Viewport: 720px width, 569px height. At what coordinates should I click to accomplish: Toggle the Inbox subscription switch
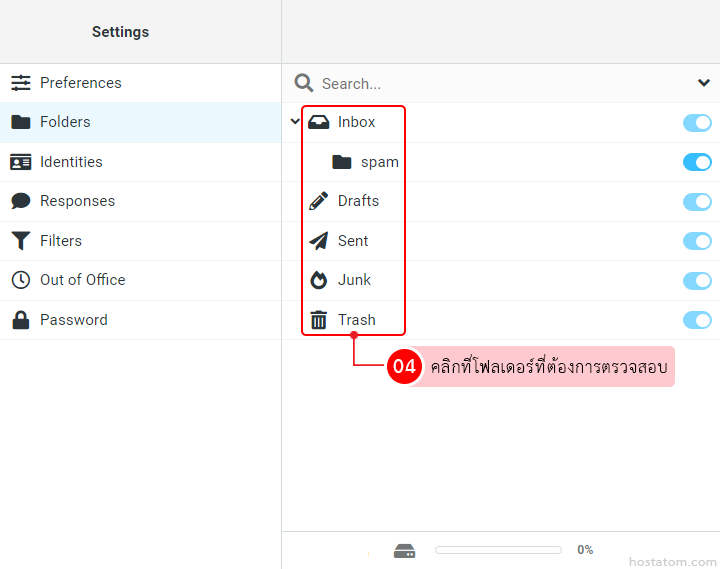(x=697, y=122)
